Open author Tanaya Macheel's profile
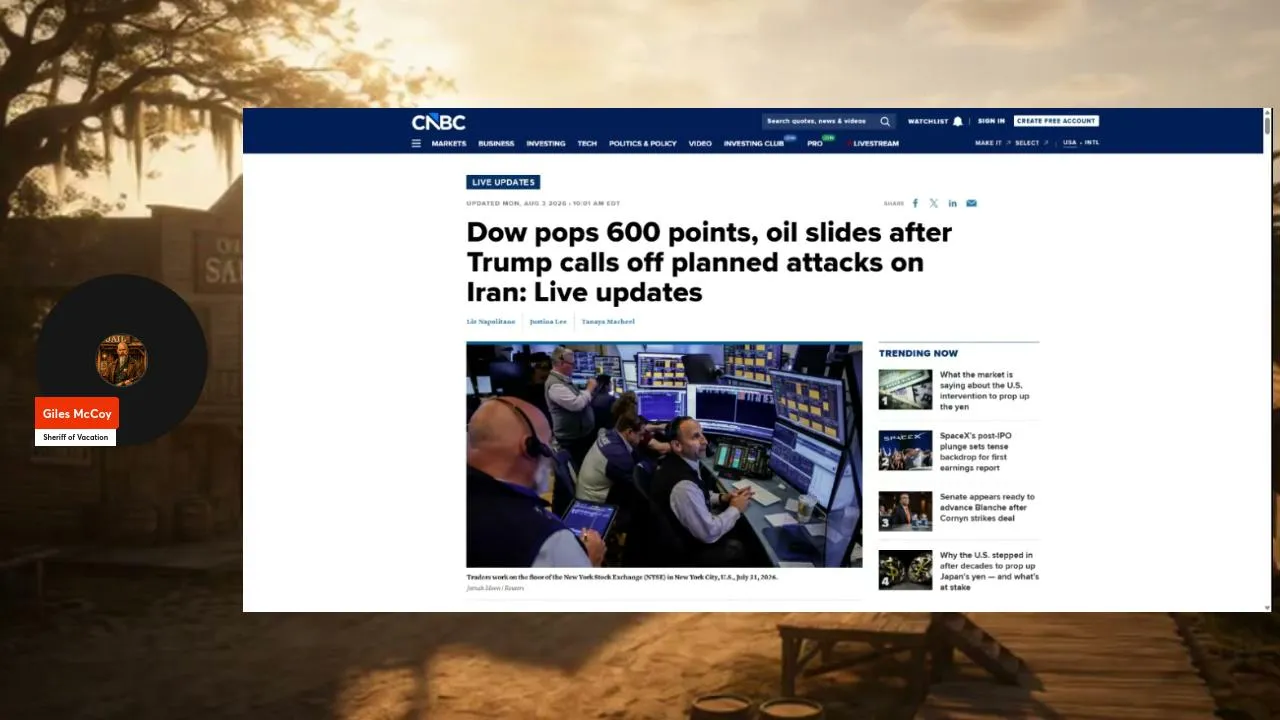The image size is (1280, 720). pyautogui.click(x=608, y=322)
